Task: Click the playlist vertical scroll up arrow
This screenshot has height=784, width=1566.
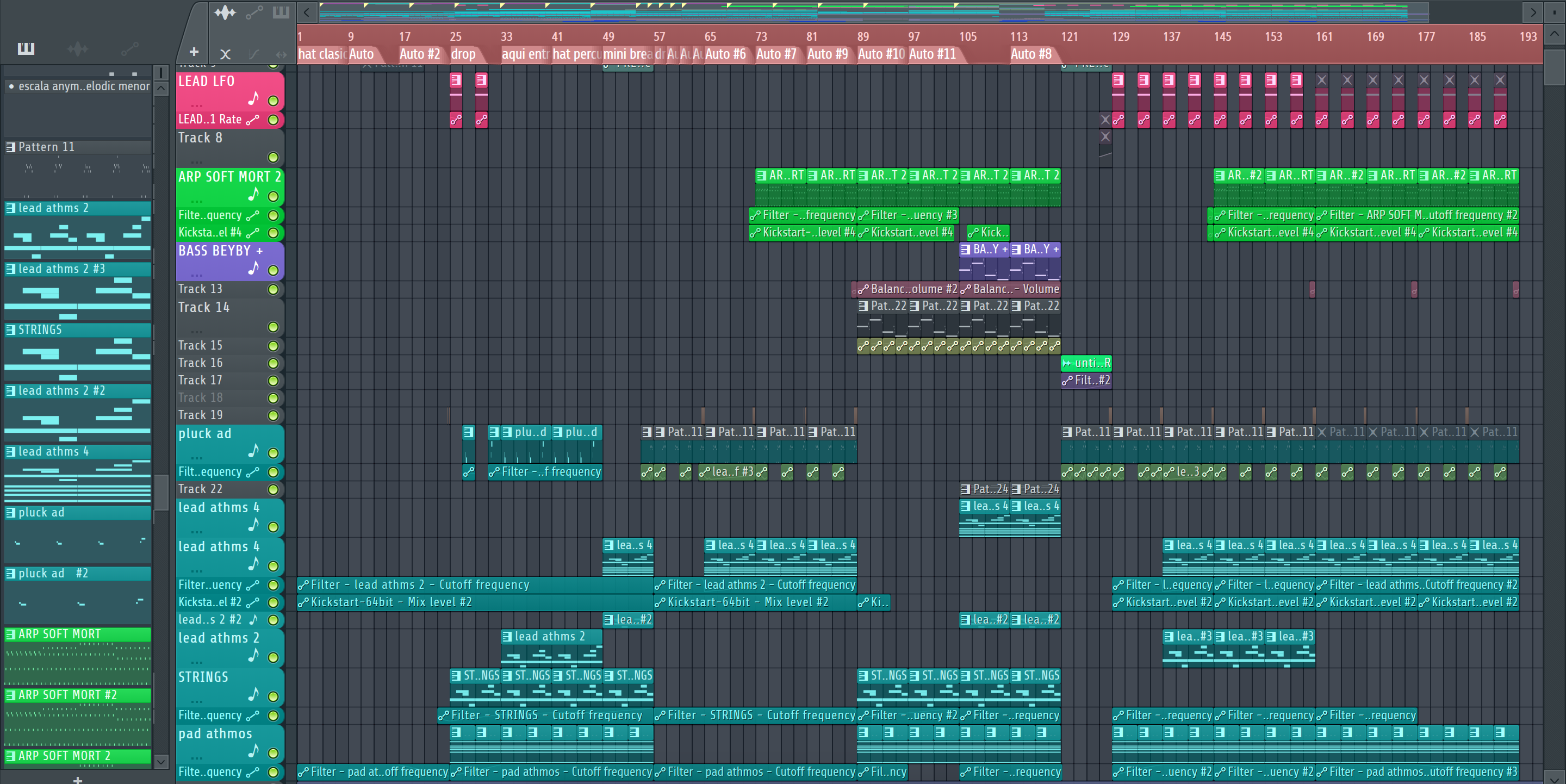Action: (x=1555, y=34)
